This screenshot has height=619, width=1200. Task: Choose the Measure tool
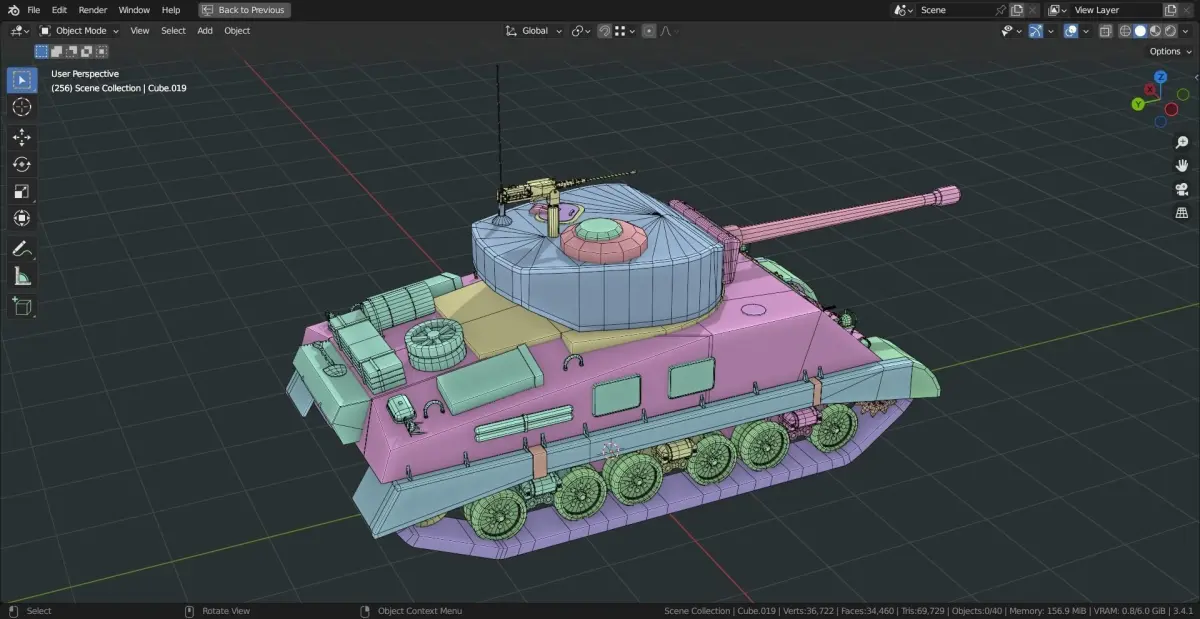[x=22, y=276]
